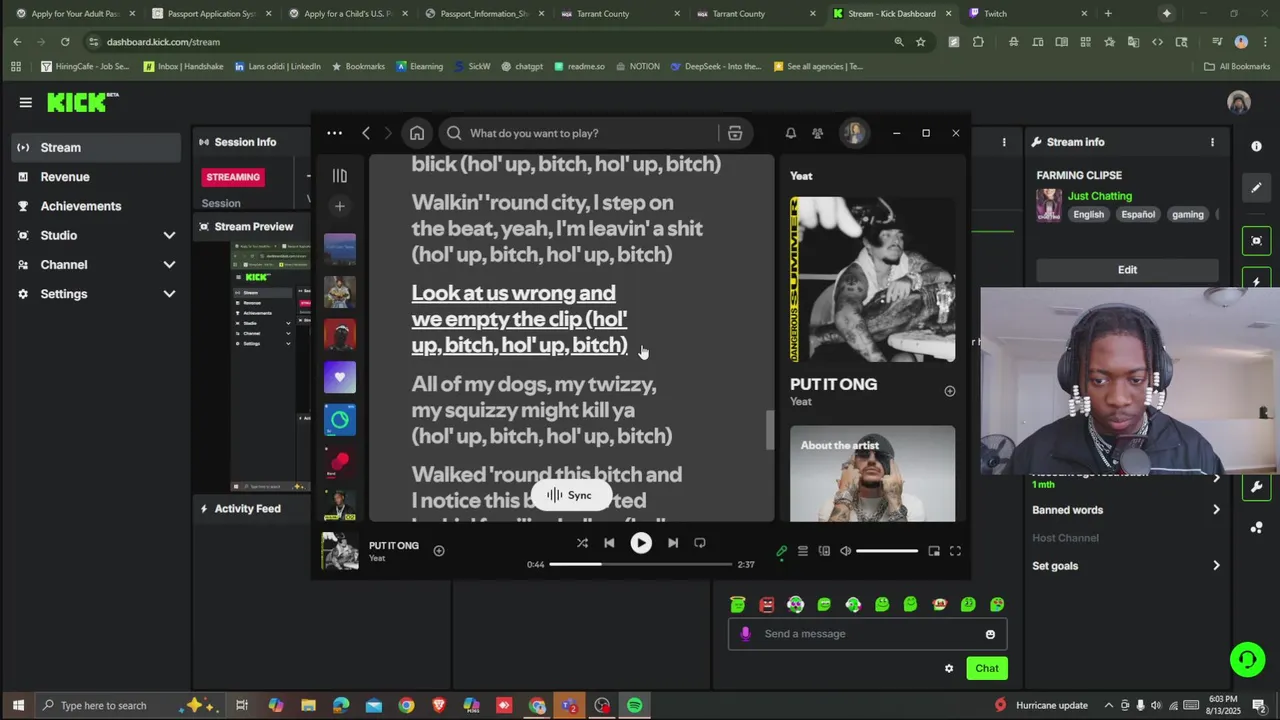
Task: Go back in Spotify navigation
Action: pos(366,133)
